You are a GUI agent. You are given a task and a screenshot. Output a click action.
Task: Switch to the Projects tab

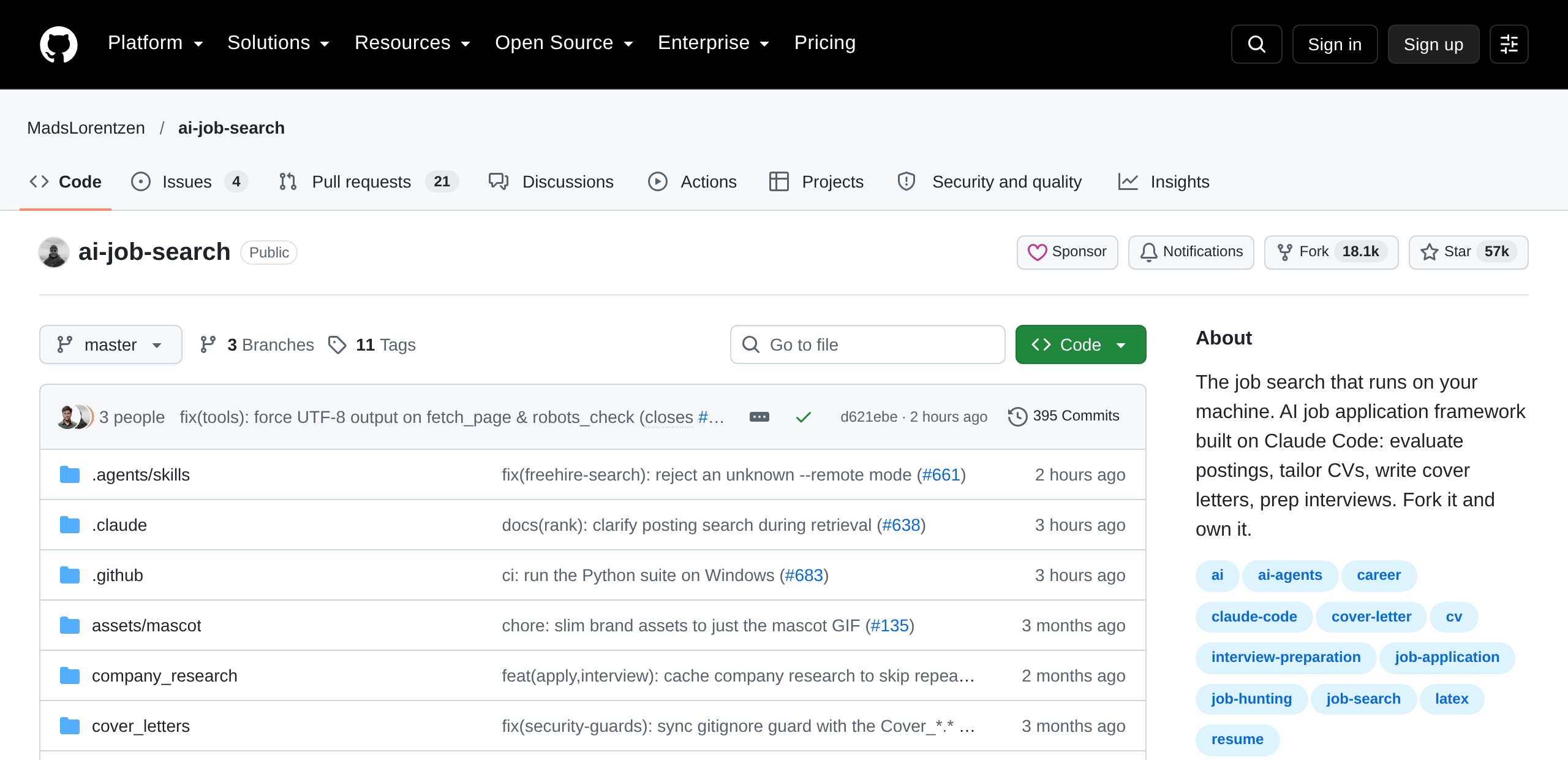(816, 181)
